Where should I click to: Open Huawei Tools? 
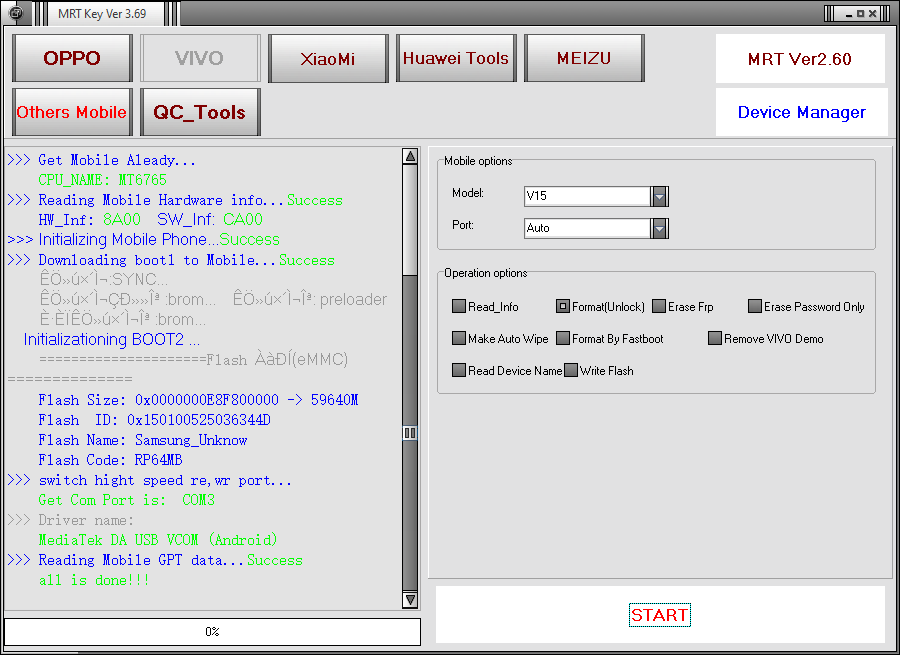456,58
